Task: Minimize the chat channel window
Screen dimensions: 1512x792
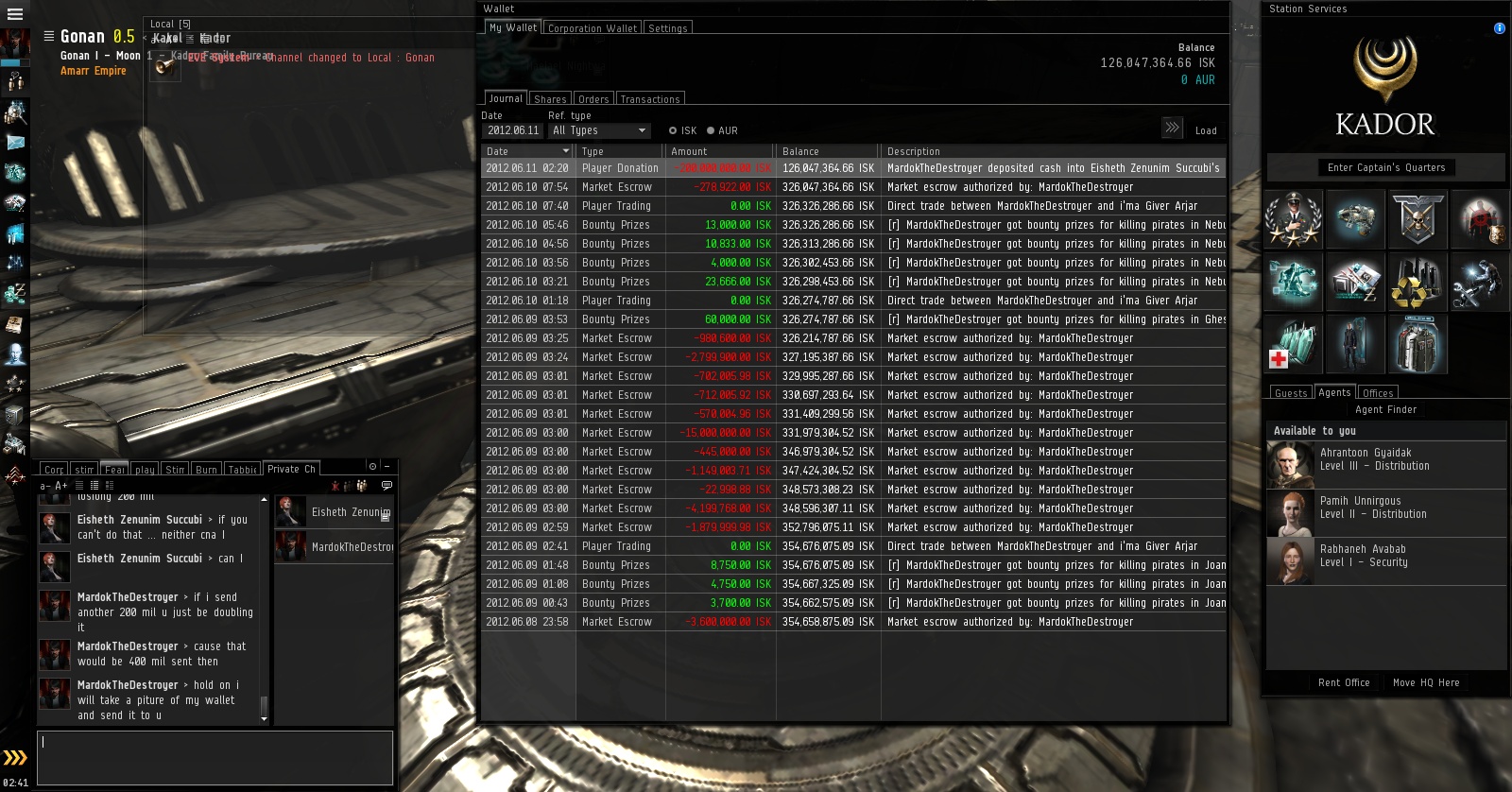Action: (387, 466)
